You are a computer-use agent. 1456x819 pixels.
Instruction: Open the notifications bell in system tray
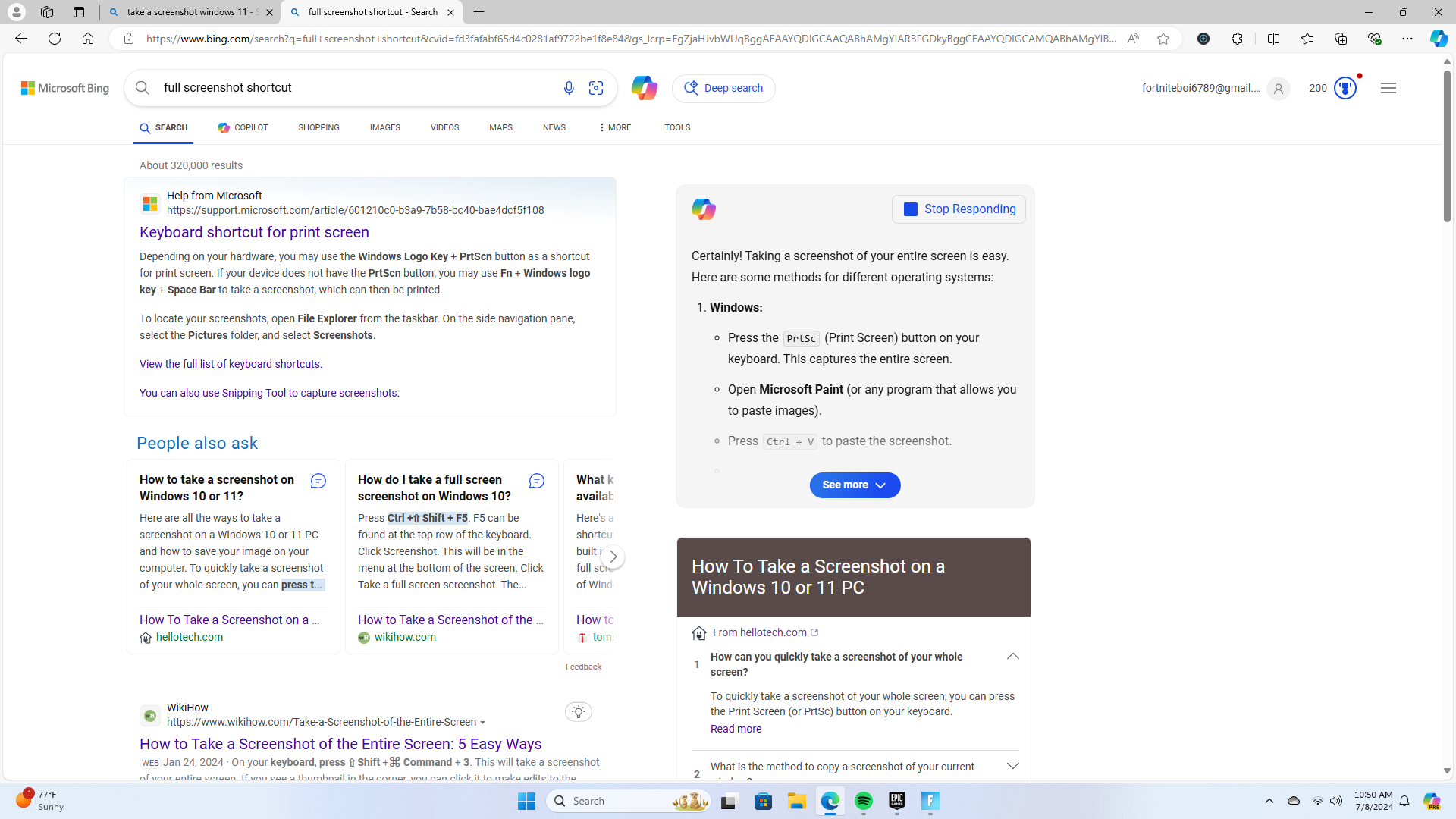1404,801
